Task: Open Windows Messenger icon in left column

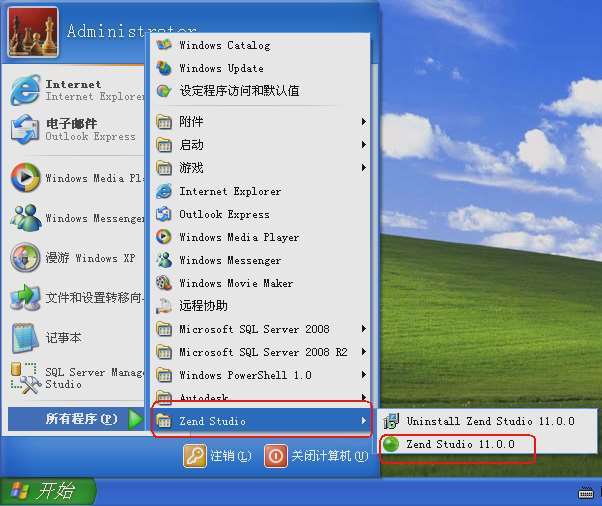Action: pos(25,218)
